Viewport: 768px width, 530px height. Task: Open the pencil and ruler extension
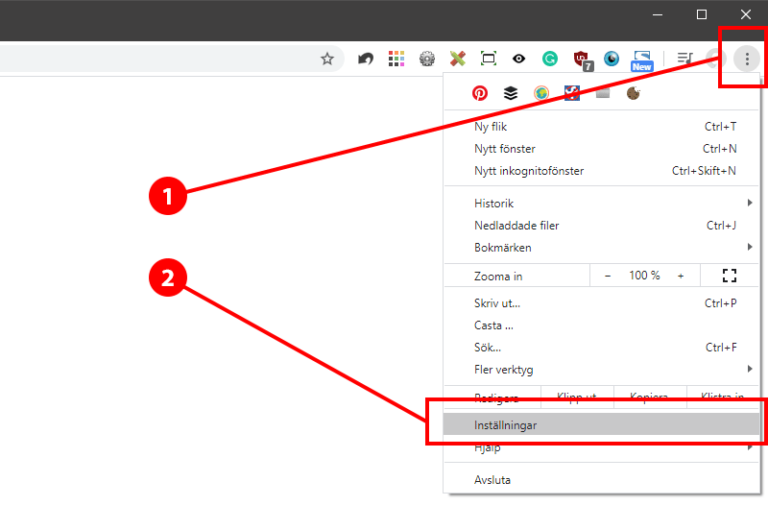[x=457, y=59]
